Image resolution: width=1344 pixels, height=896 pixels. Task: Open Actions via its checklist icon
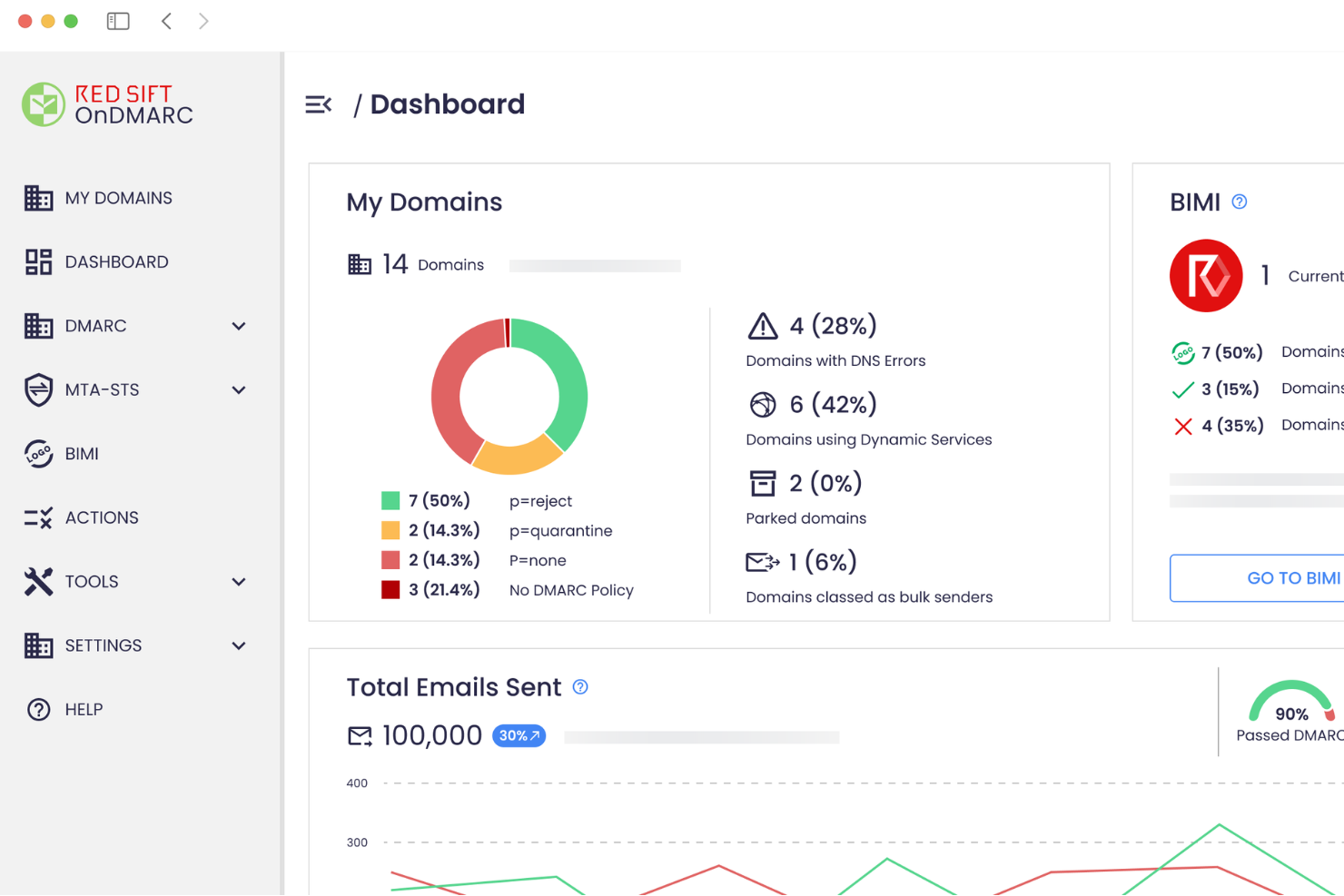(38, 517)
